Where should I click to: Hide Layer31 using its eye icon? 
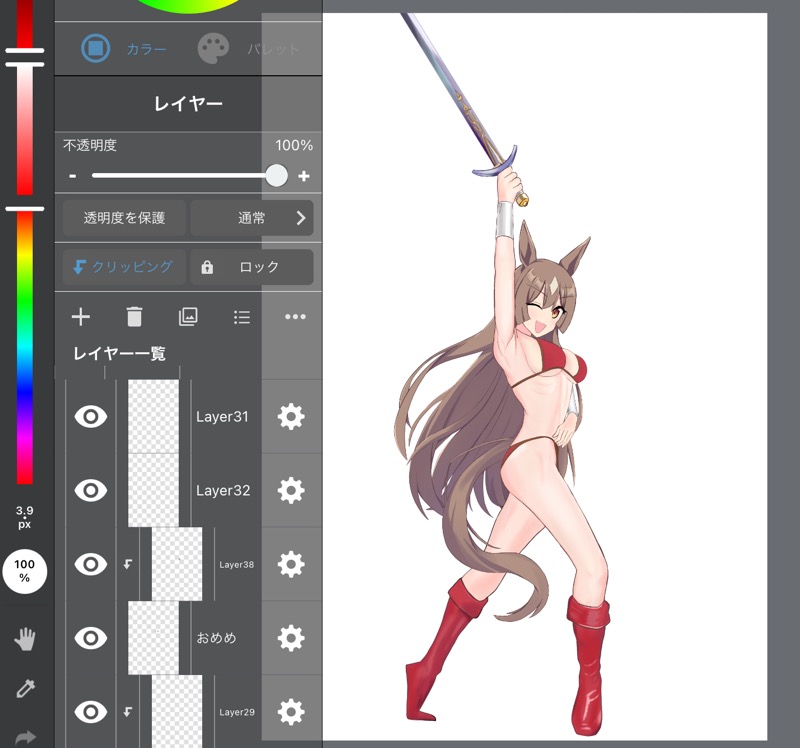(x=91, y=417)
